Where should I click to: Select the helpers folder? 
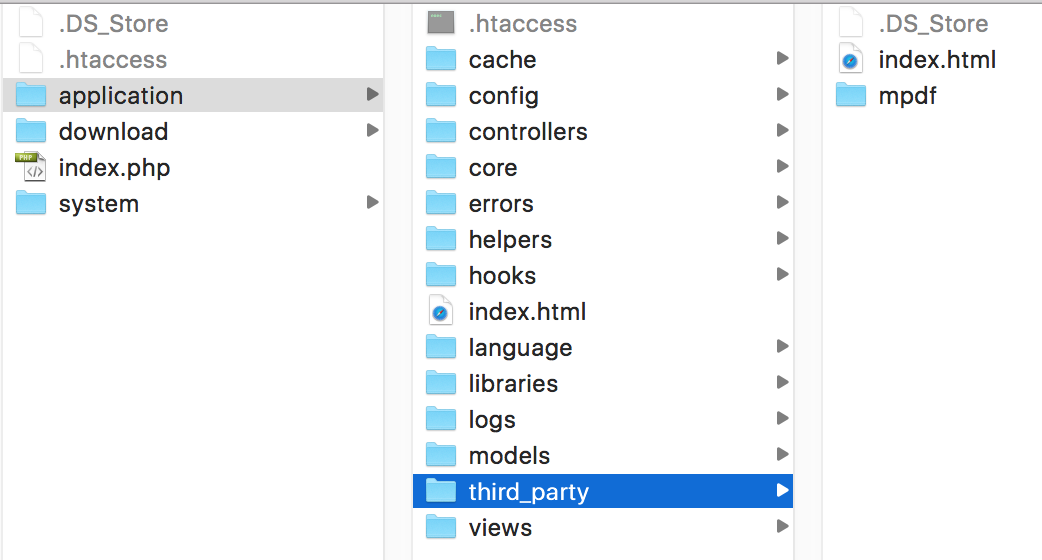510,240
